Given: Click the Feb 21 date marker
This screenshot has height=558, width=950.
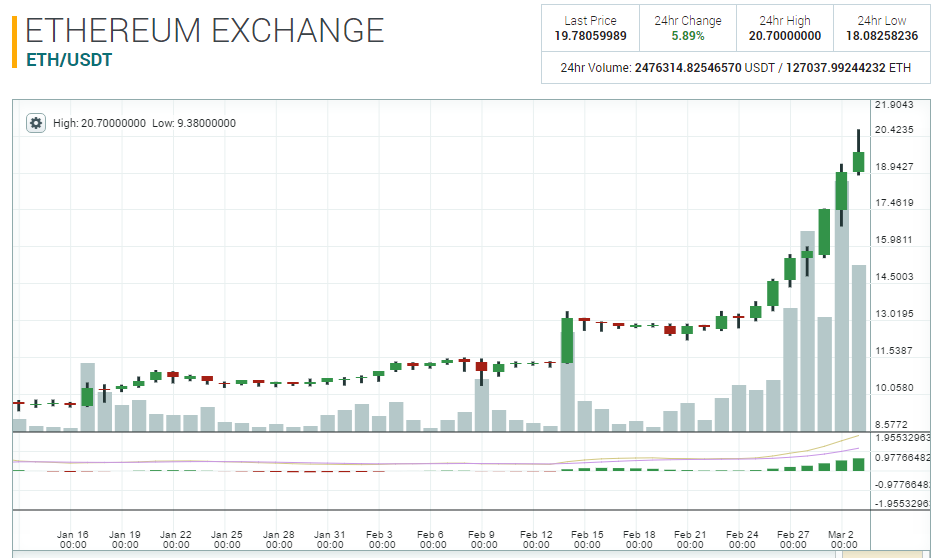Looking at the screenshot, I should 690,539.
